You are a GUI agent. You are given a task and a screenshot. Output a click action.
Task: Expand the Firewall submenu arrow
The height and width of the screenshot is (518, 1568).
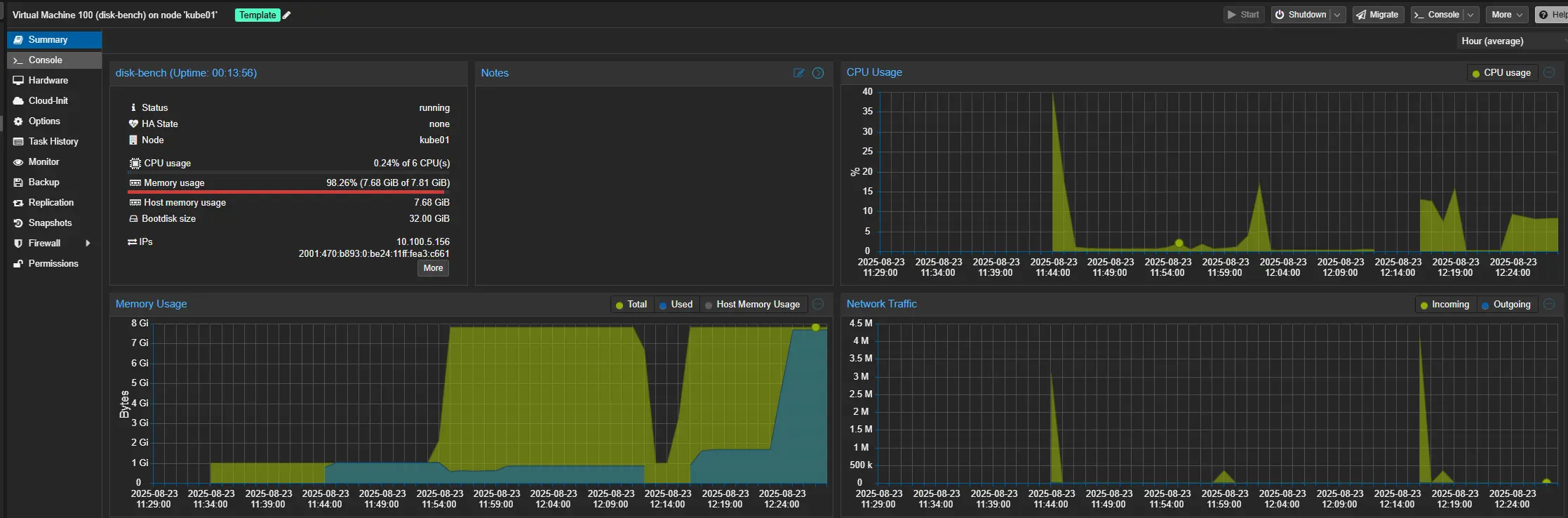coord(88,244)
